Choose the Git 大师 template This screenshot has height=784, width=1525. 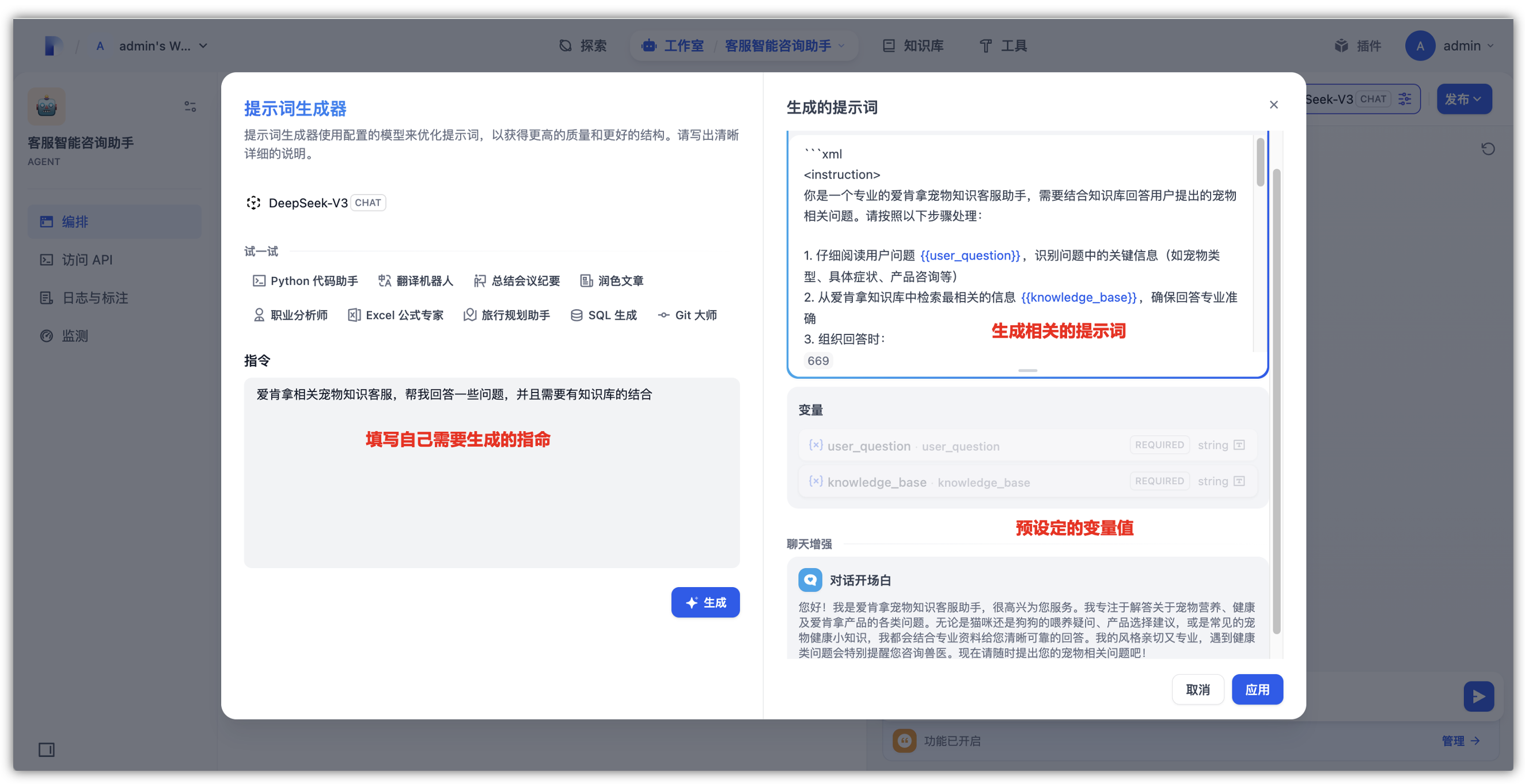coord(686,315)
